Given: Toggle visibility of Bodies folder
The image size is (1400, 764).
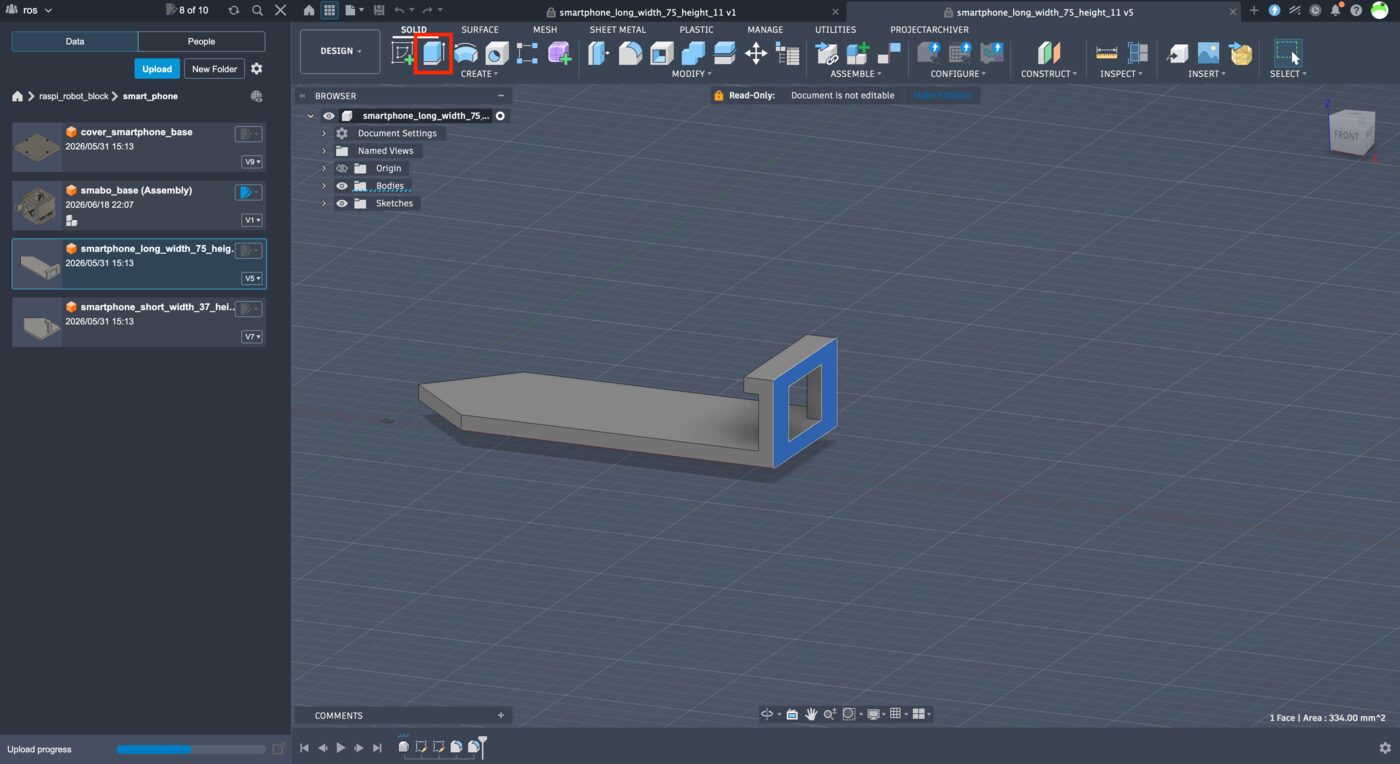Looking at the screenshot, I should coord(342,186).
